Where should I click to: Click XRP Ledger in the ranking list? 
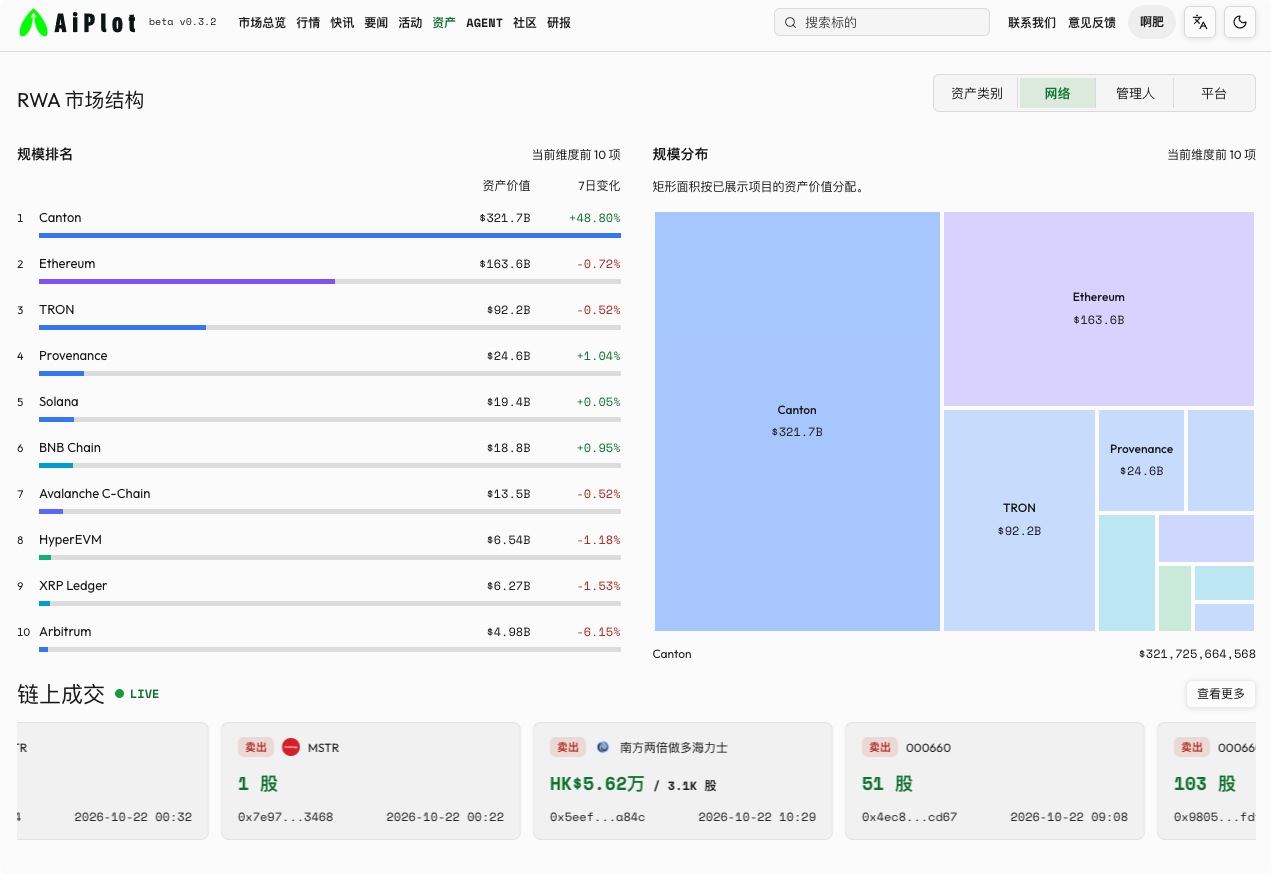coord(73,586)
